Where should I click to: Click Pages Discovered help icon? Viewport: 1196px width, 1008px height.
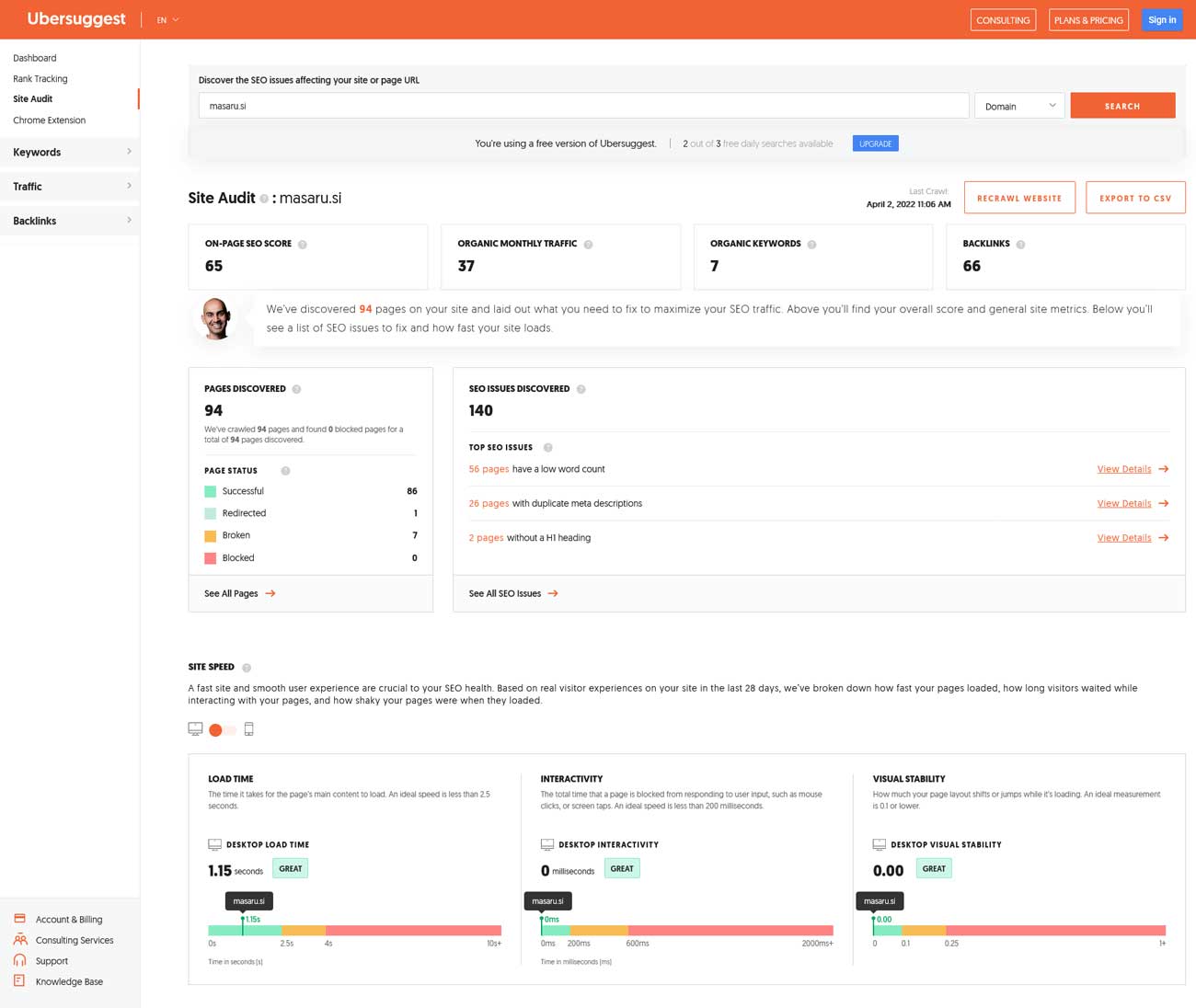coord(296,389)
